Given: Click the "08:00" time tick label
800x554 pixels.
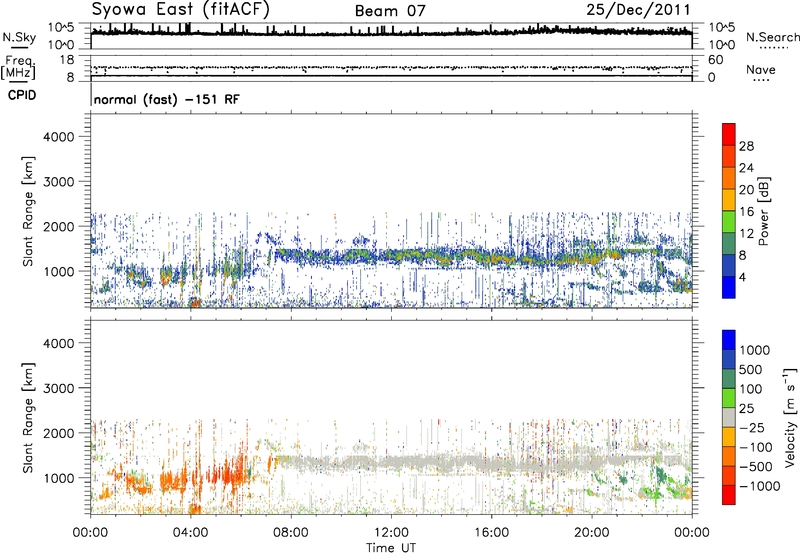Looking at the screenshot, I should [291, 533].
